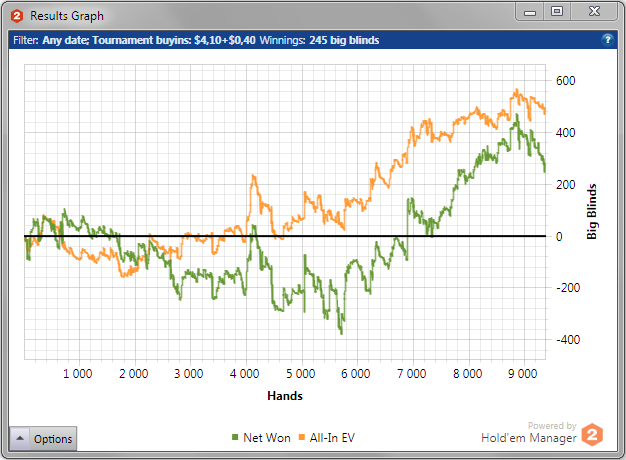
Task: Click the 3 000 x-axis label
Action: [x=188, y=374]
